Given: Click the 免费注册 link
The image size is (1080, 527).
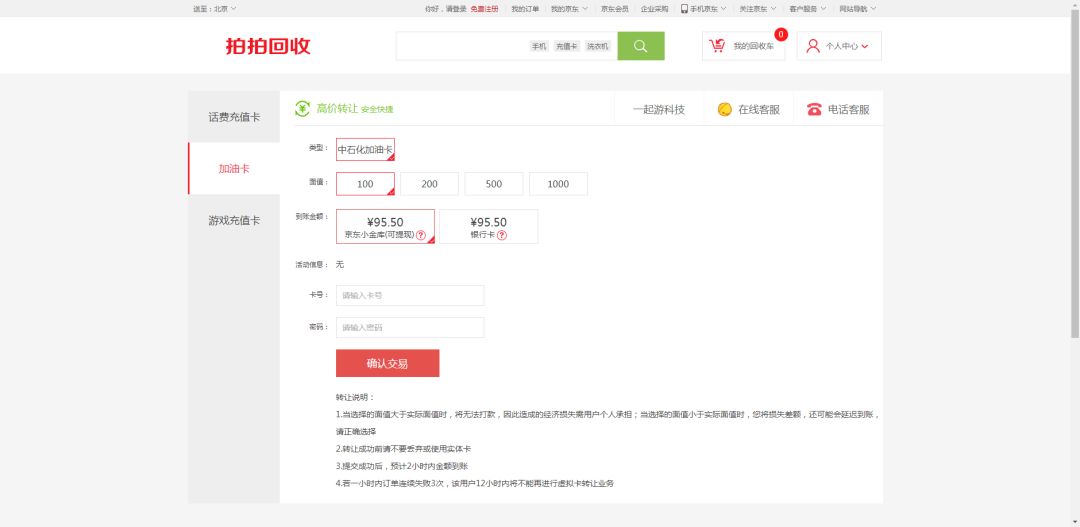Looking at the screenshot, I should pyautogui.click(x=484, y=9).
